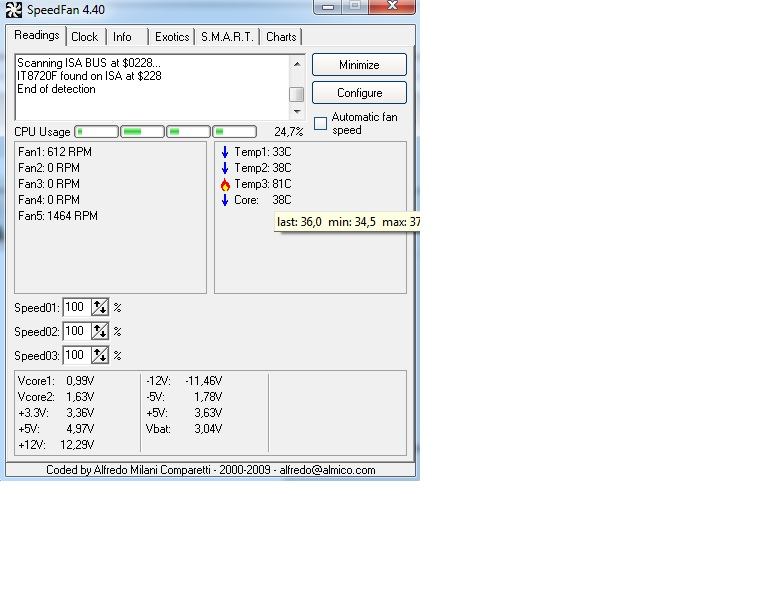Click the '+5V: 3,63V' voltage reading
Screen dimensions: 768x614
[x=184, y=413]
